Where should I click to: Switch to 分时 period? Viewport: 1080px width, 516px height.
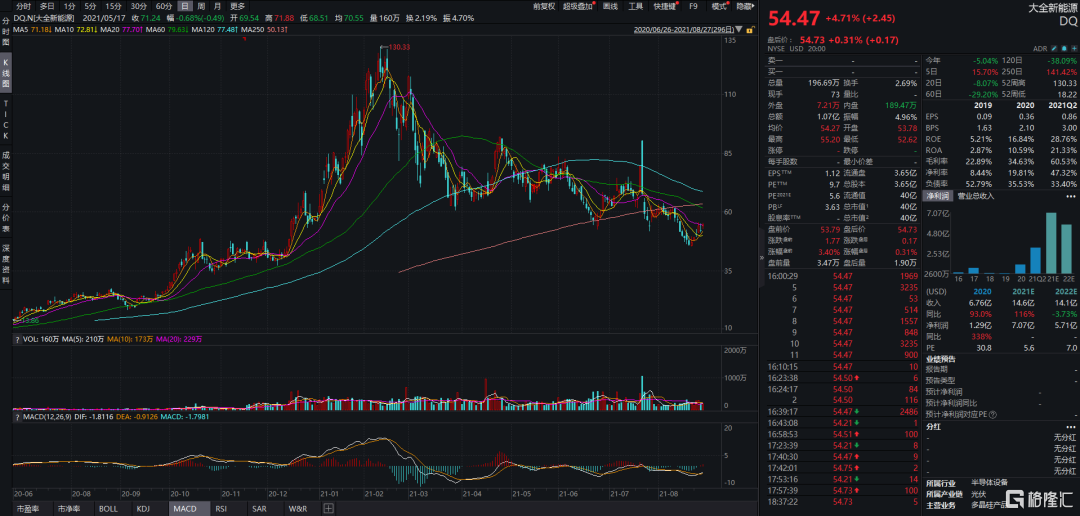[x=23, y=6]
